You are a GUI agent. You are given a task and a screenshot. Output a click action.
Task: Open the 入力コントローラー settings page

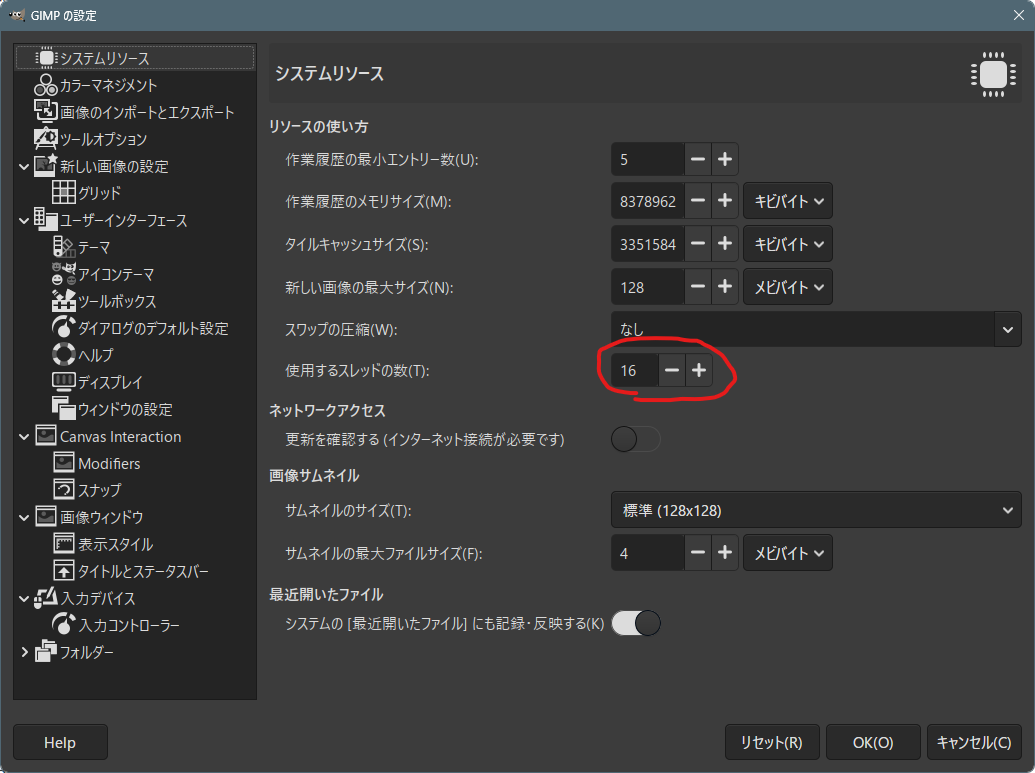coord(129,625)
